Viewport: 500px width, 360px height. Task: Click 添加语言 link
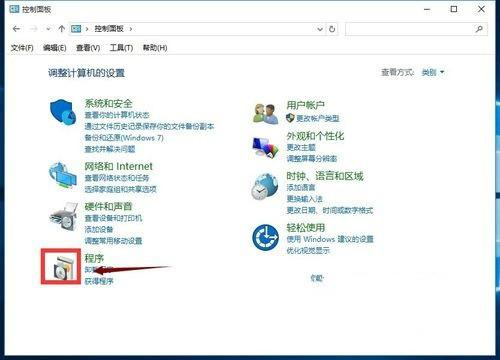coord(301,187)
